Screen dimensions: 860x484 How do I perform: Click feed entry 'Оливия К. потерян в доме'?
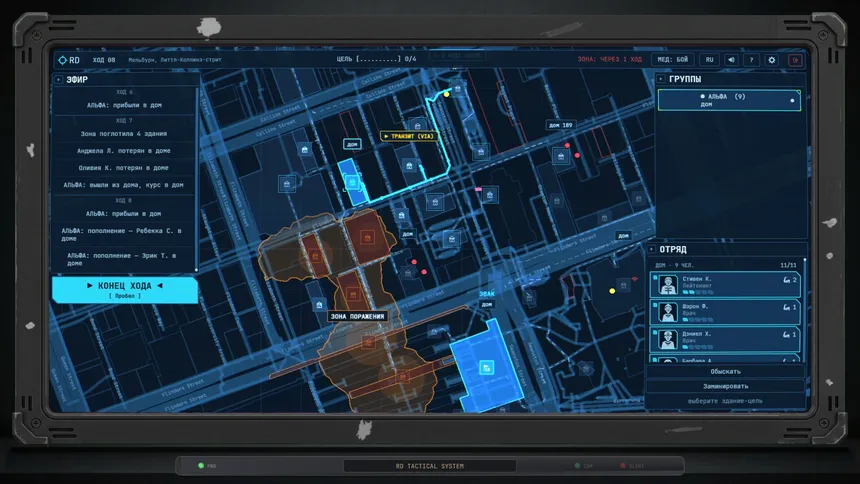click(x=124, y=168)
